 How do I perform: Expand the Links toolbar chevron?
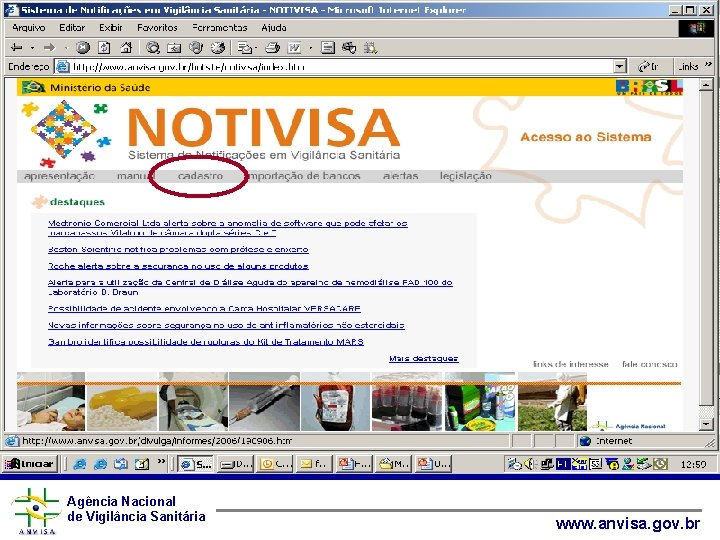708,65
